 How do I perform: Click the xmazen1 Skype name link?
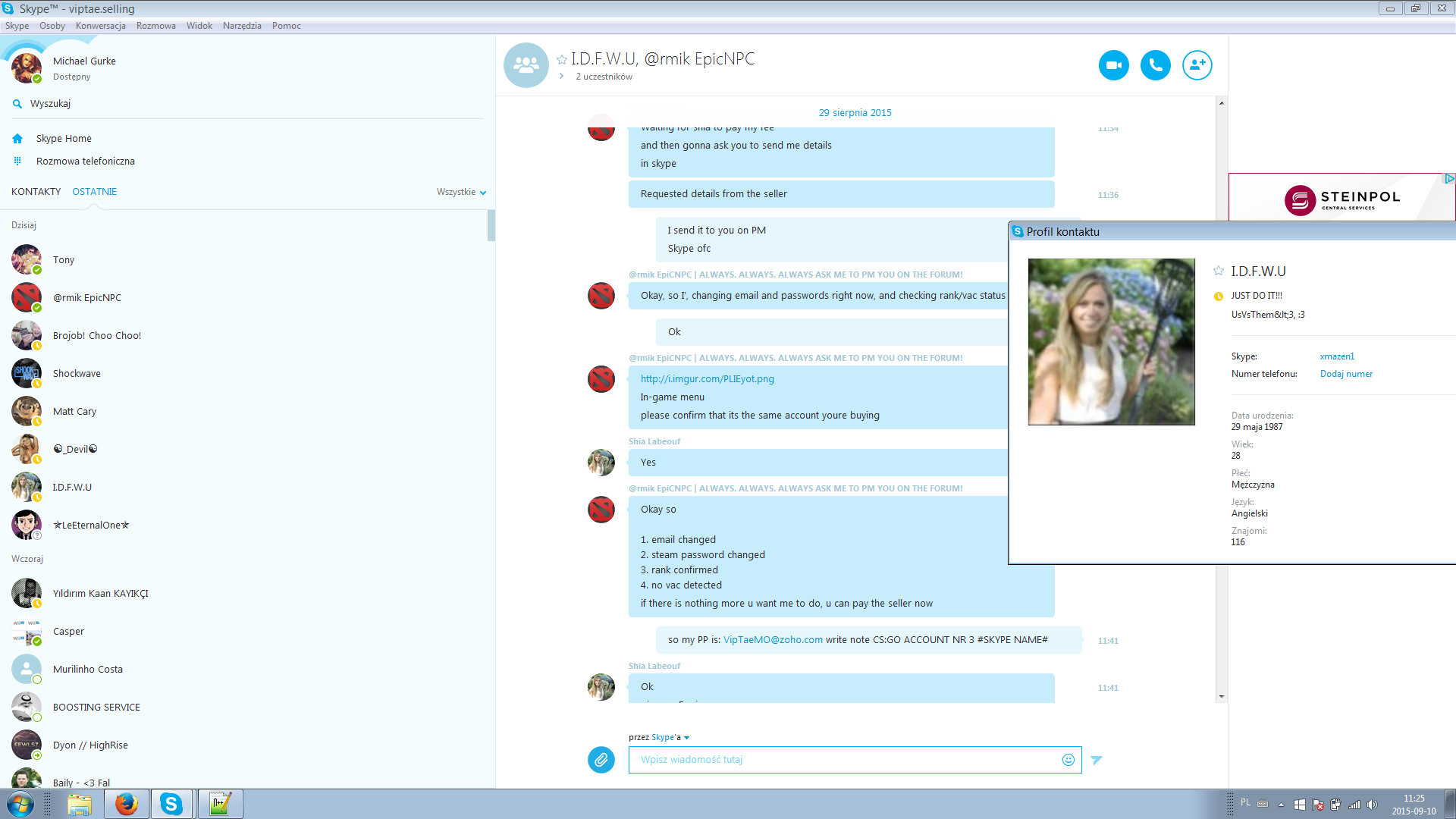[1337, 356]
